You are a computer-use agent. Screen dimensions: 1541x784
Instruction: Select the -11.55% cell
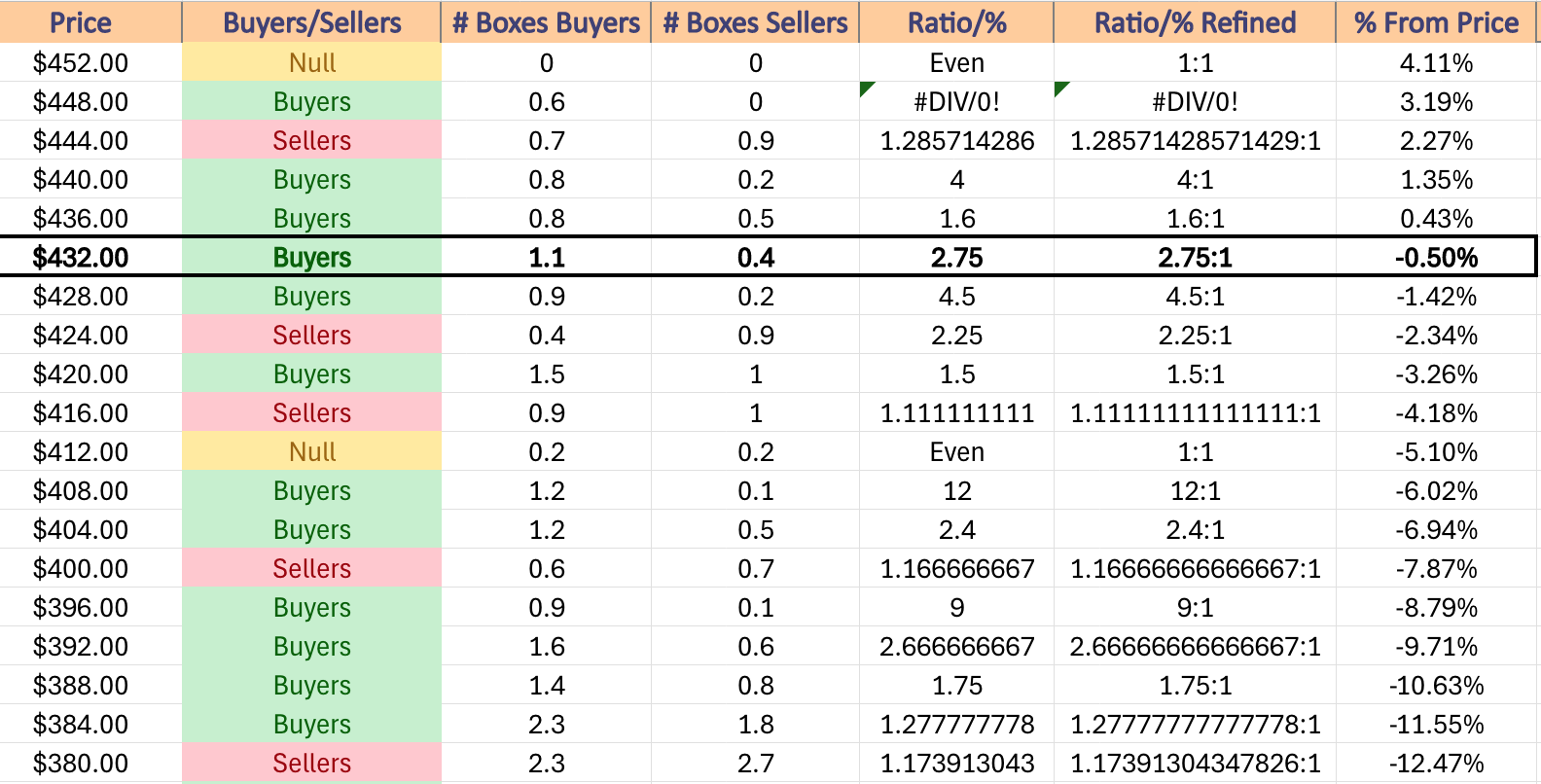1436,724
